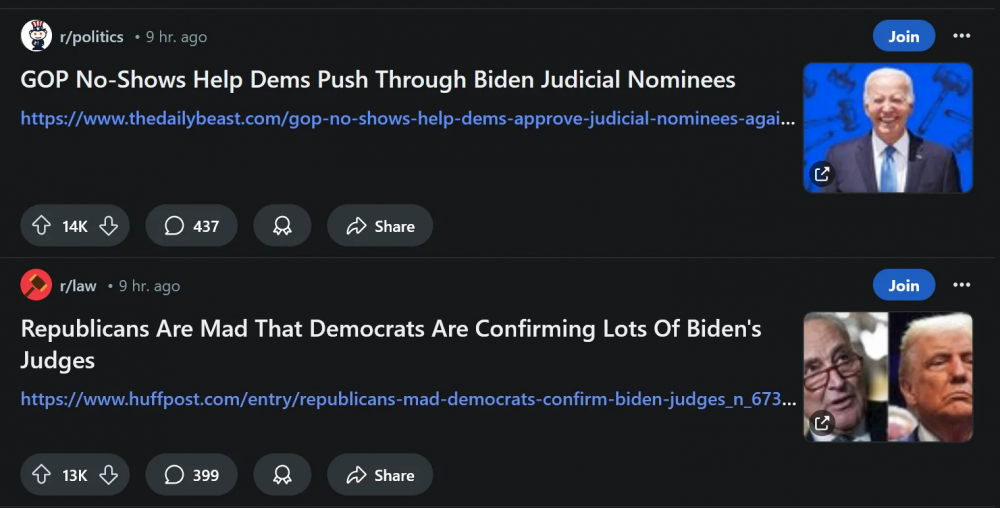Viewport: 1000px width, 508px height.
Task: Downvote the Republicans Are Mad post
Action: click(x=109, y=475)
